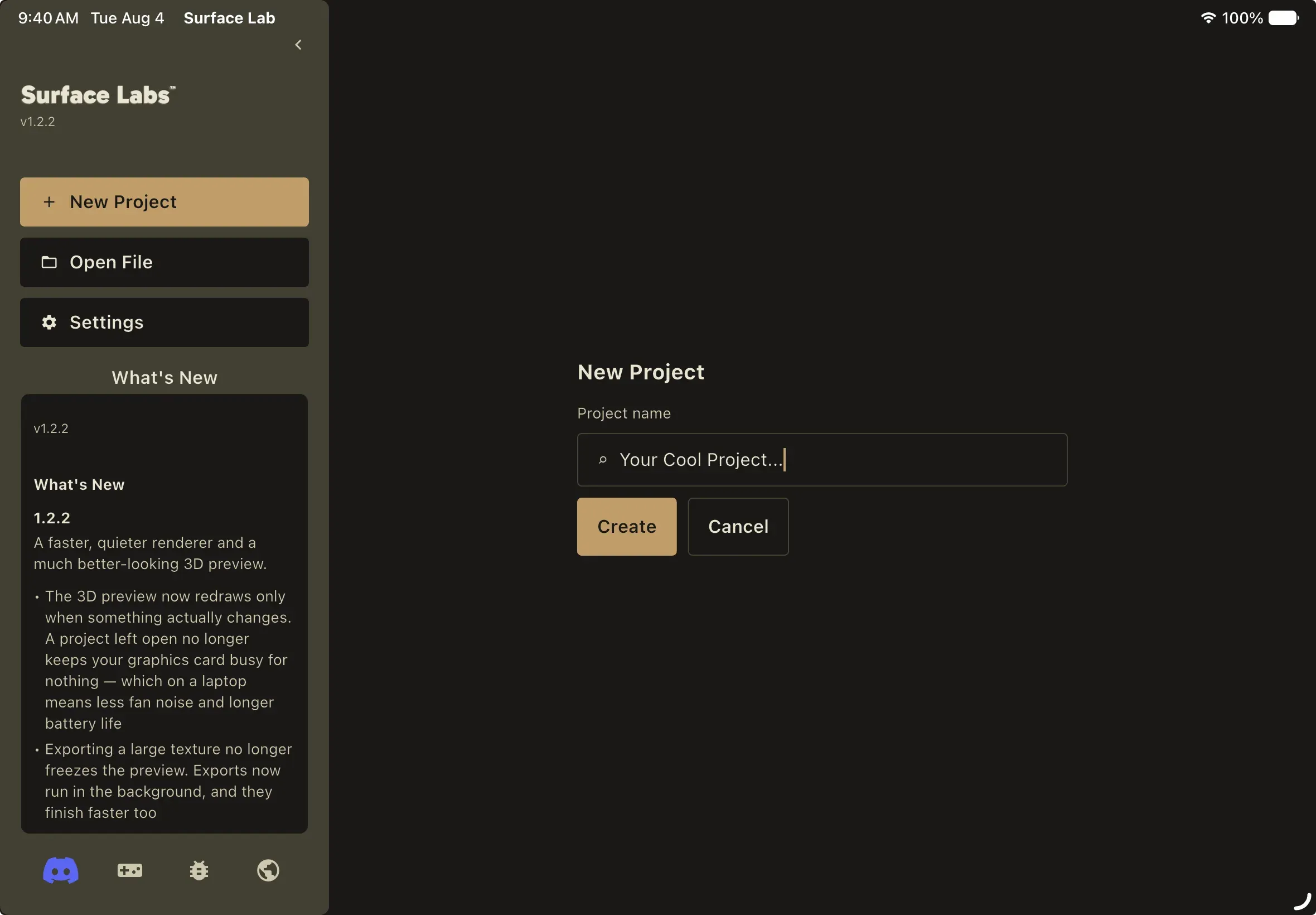Click the 'Project name' field label
The width and height of the screenshot is (1316, 915).
tap(624, 413)
